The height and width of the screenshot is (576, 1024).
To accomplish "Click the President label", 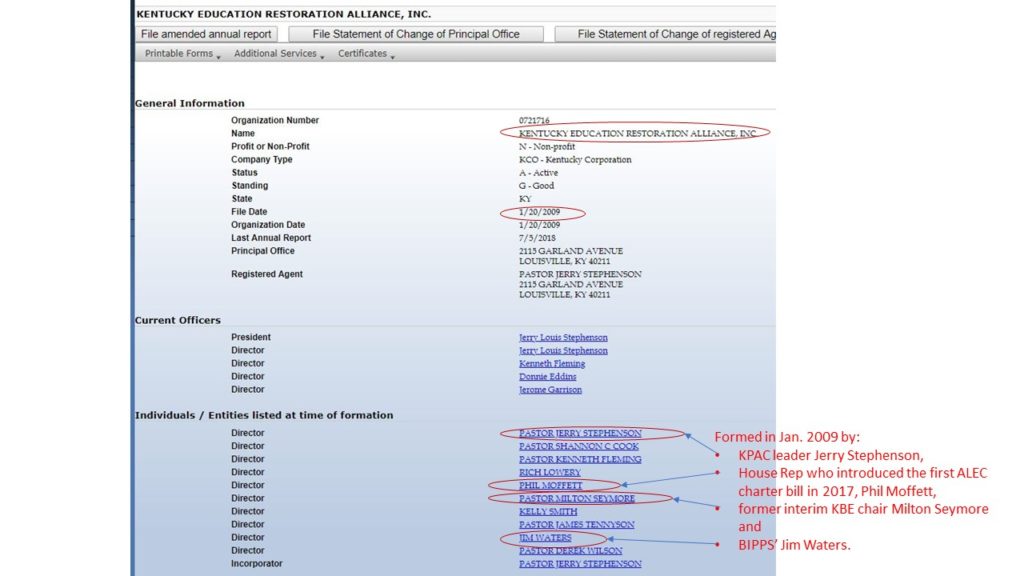I will [251, 337].
